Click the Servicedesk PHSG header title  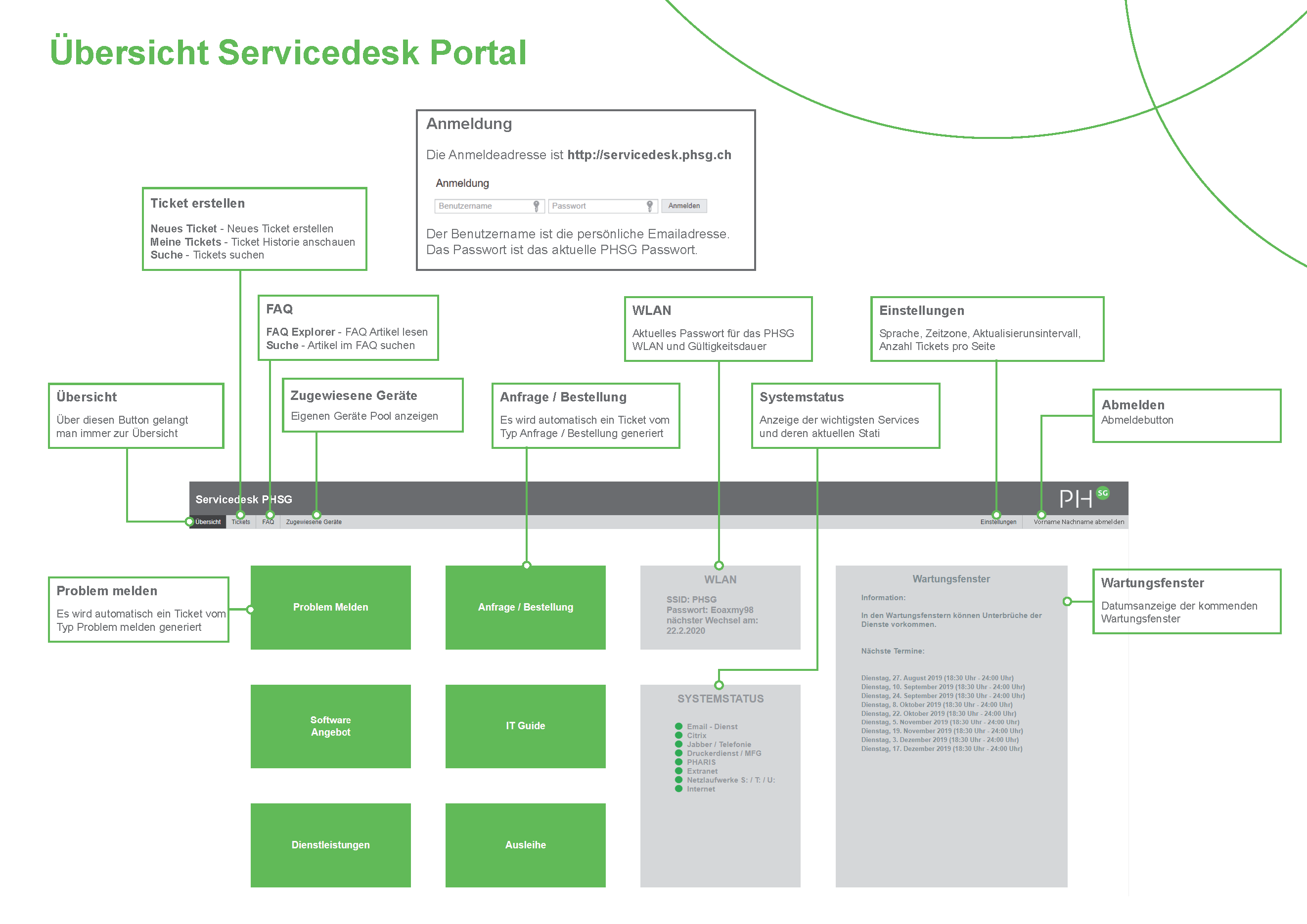pos(244,499)
